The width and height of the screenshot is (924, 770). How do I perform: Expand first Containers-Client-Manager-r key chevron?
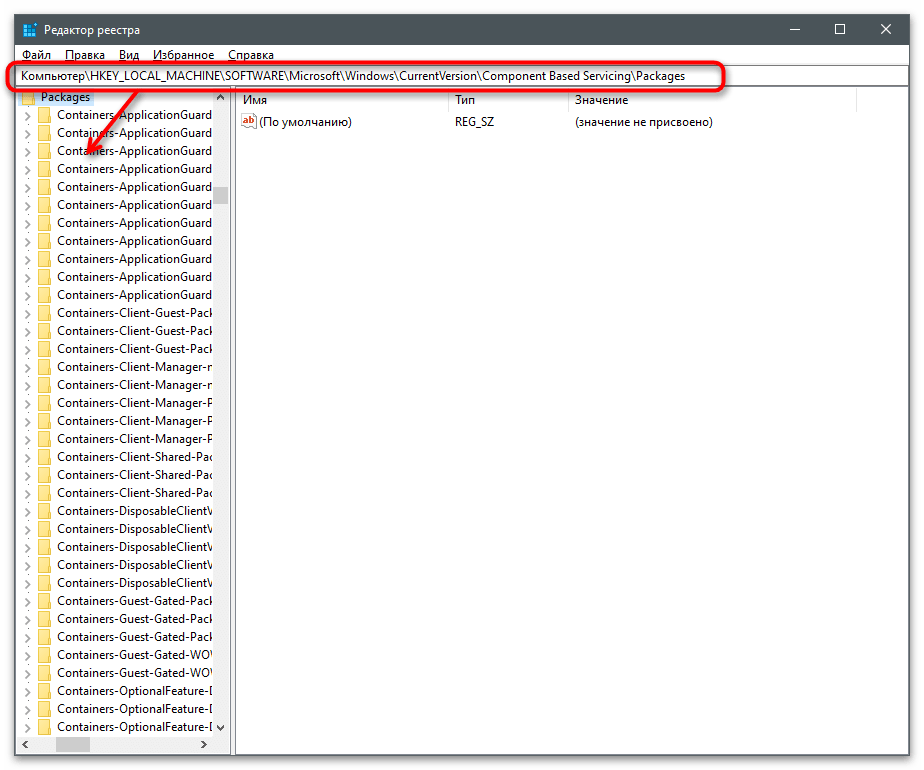pos(27,367)
